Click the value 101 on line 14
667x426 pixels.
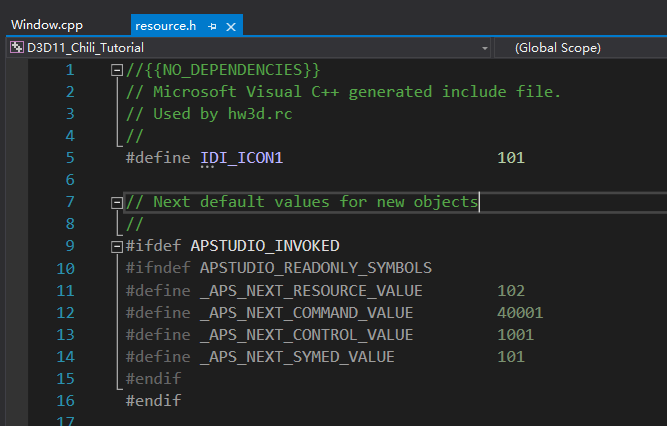[511, 357]
